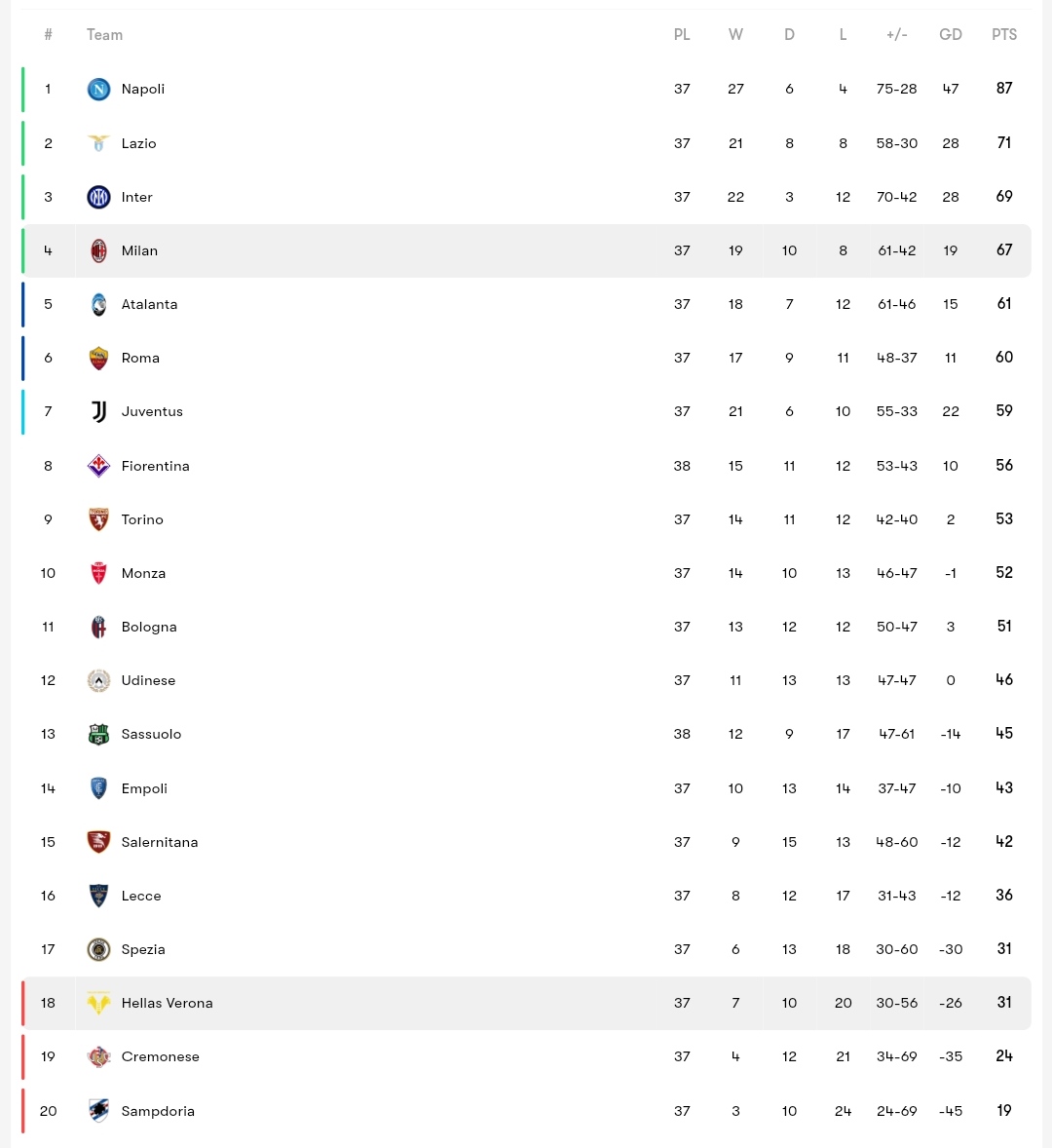Click the PTS column header
1052x1148 pixels.
tap(1004, 34)
